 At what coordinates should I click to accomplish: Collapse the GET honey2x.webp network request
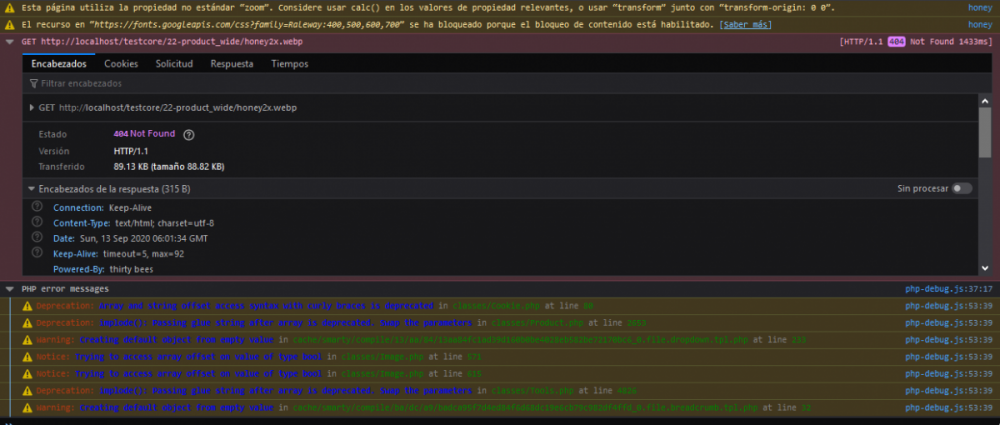(x=10, y=42)
